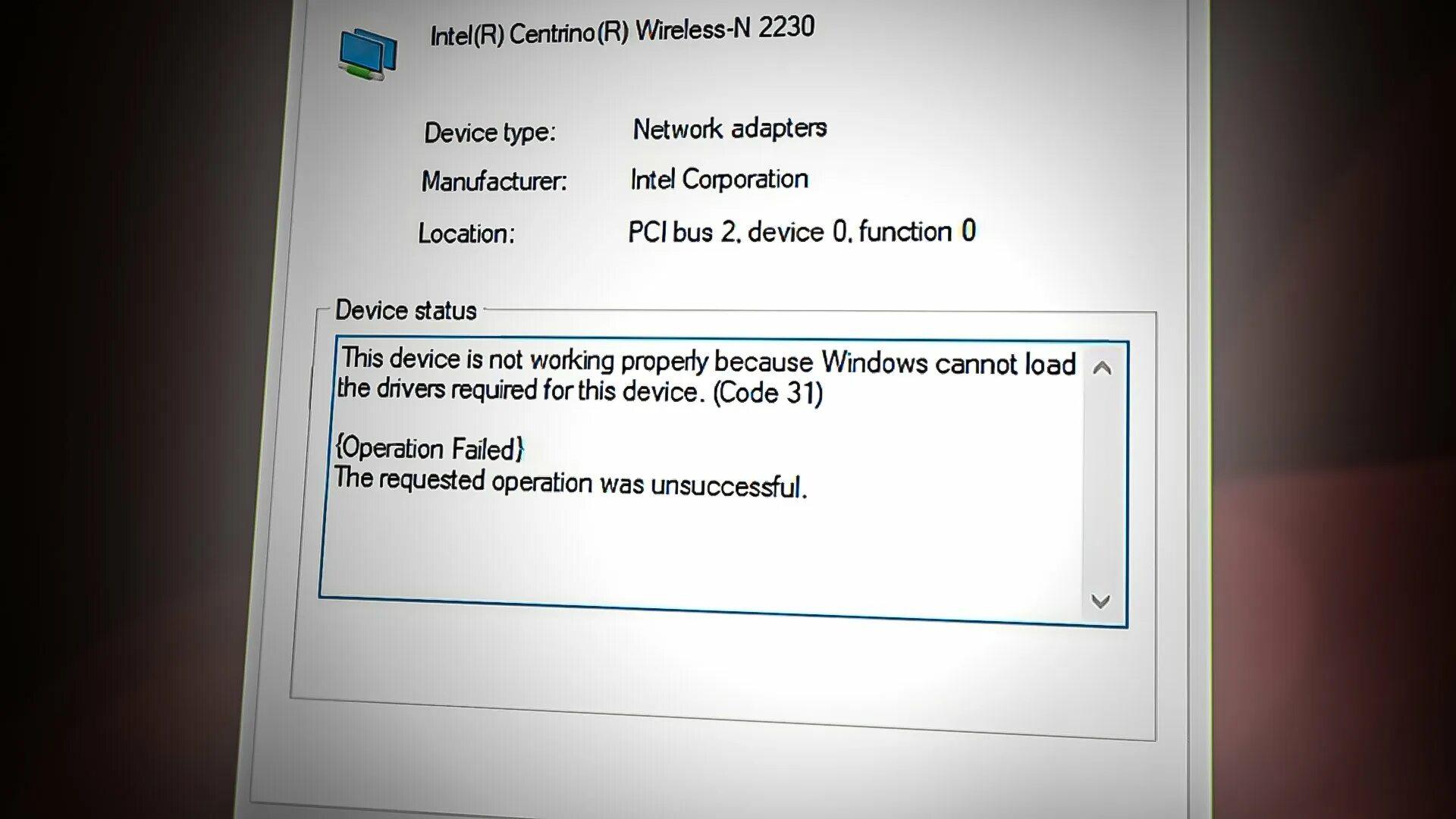Click the up arrow in Device status scrollbar

tap(1102, 369)
